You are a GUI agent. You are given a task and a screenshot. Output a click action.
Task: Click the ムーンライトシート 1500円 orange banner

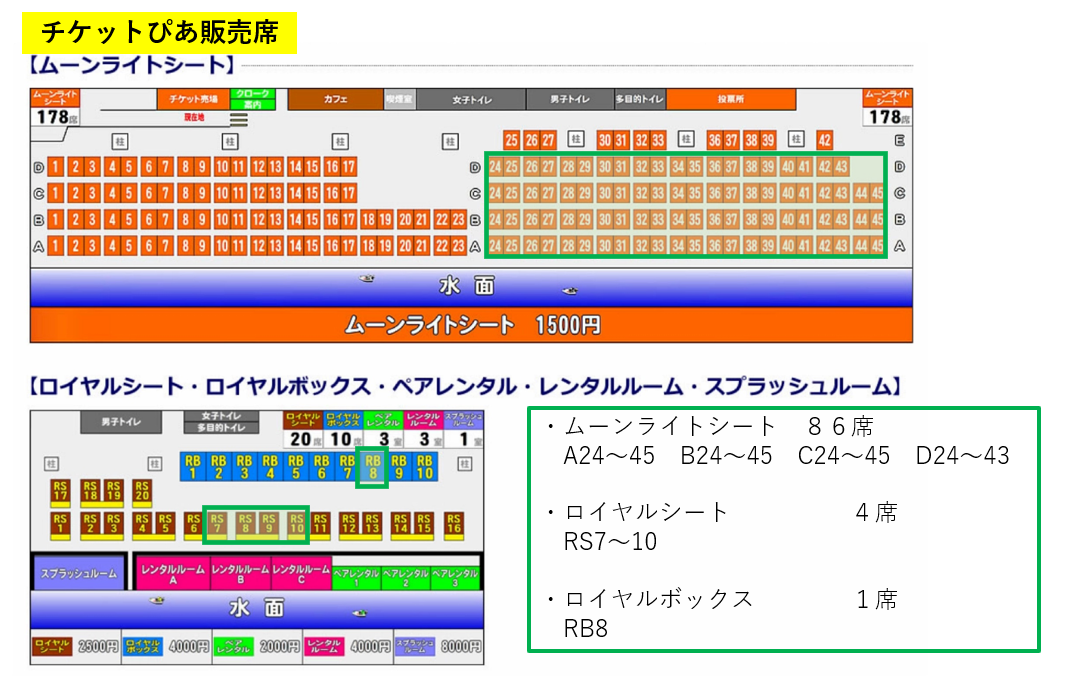471,325
